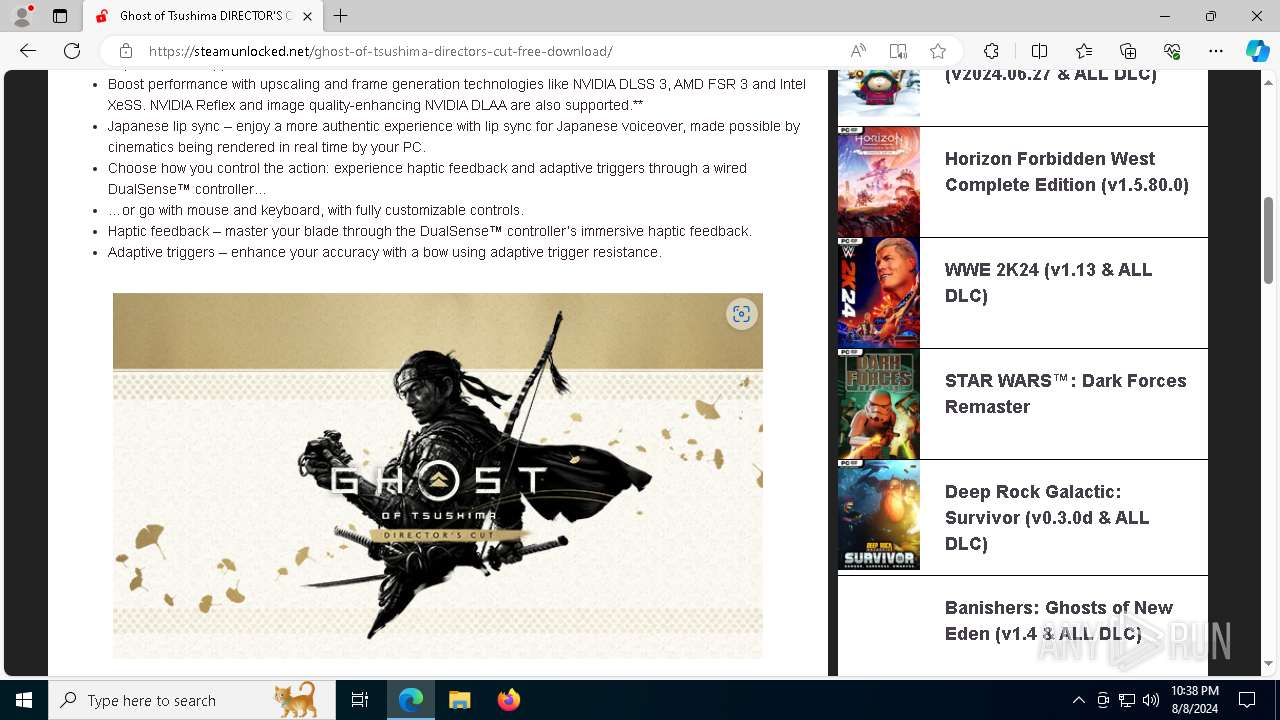Select the Dark Forces cover thumbnail
The height and width of the screenshot is (720, 1280).
(x=879, y=404)
